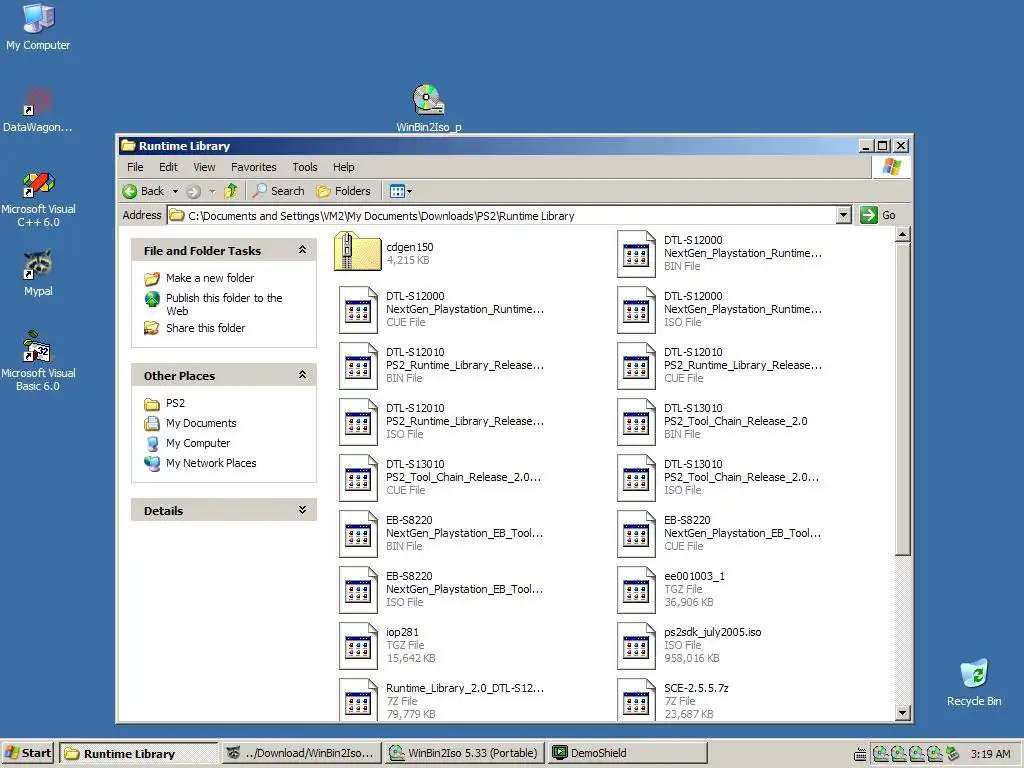Open the File menu
Image resolution: width=1024 pixels, height=768 pixels.
(135, 167)
